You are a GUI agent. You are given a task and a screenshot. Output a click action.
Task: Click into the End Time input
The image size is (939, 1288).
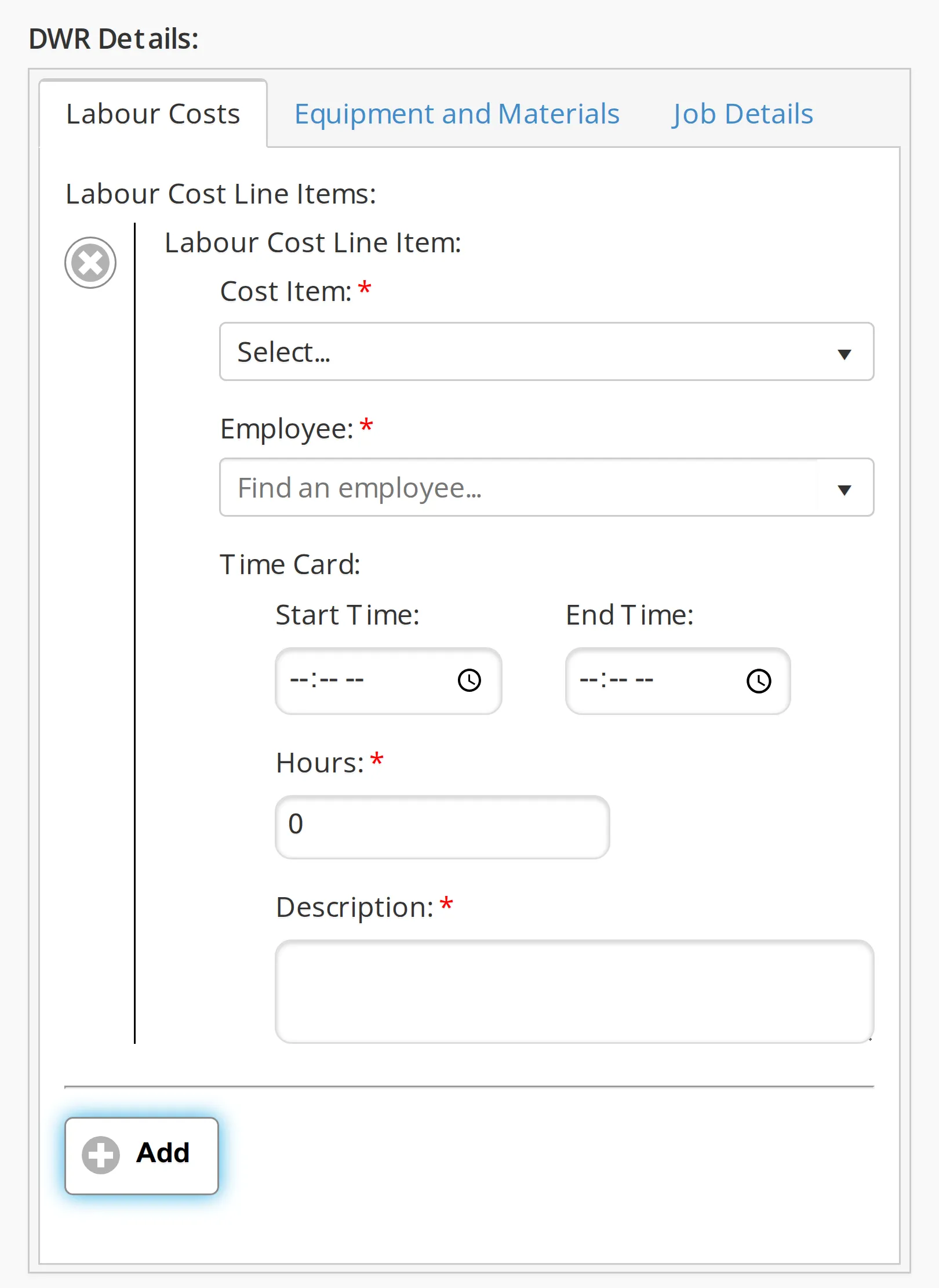[x=678, y=681]
